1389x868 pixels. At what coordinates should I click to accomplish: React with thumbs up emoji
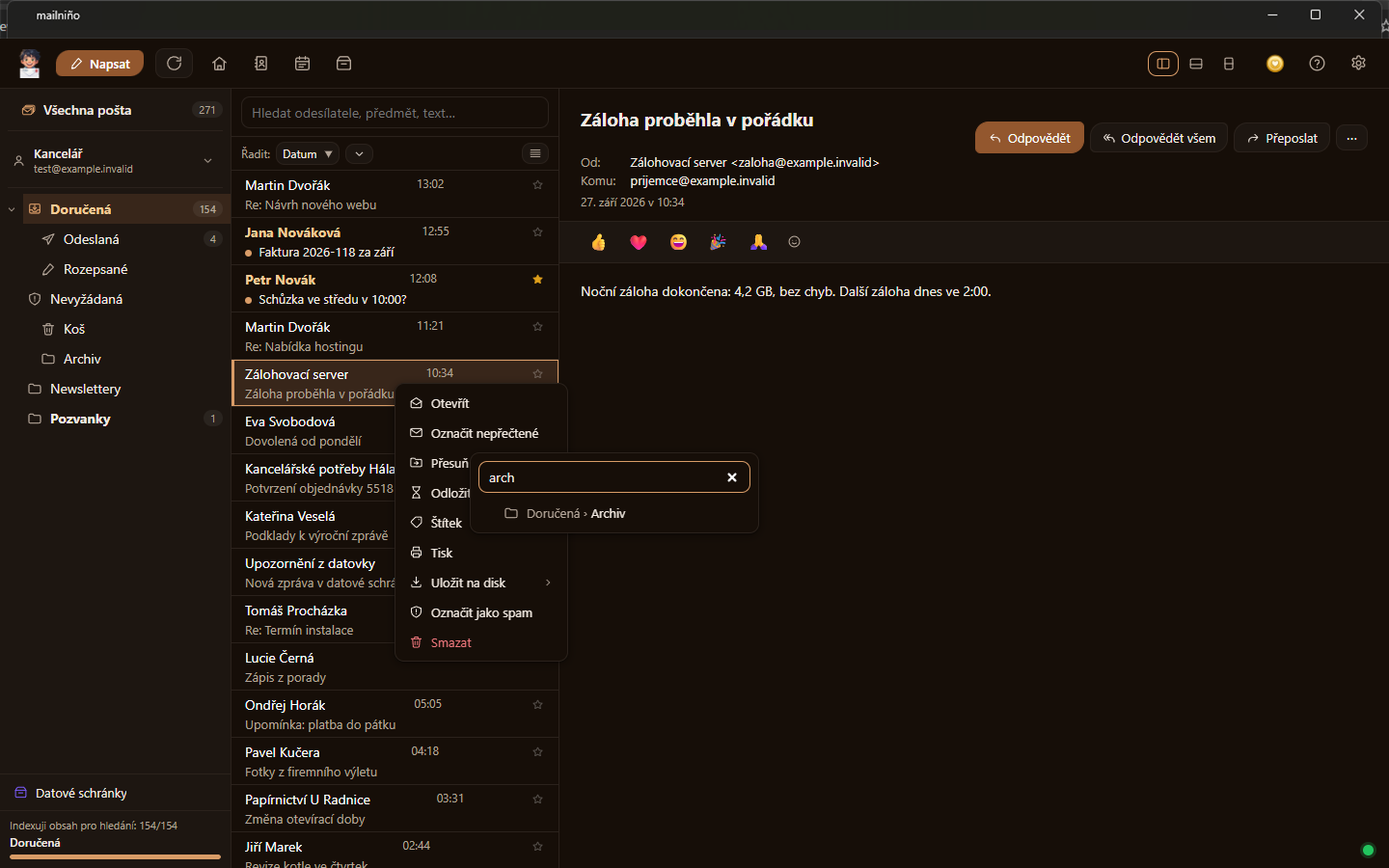coord(598,242)
